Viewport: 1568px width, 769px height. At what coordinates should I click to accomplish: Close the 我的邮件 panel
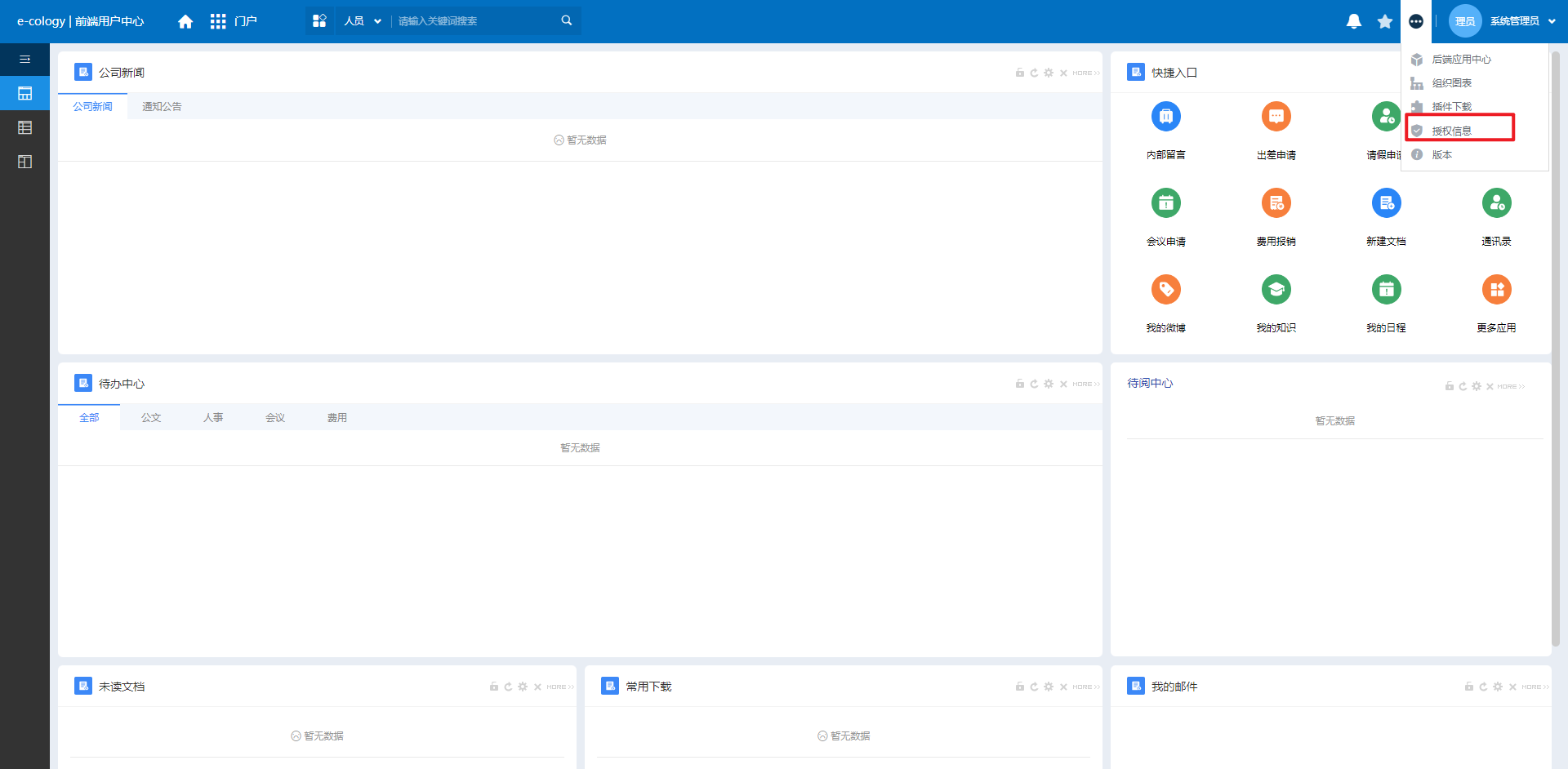(x=1512, y=687)
